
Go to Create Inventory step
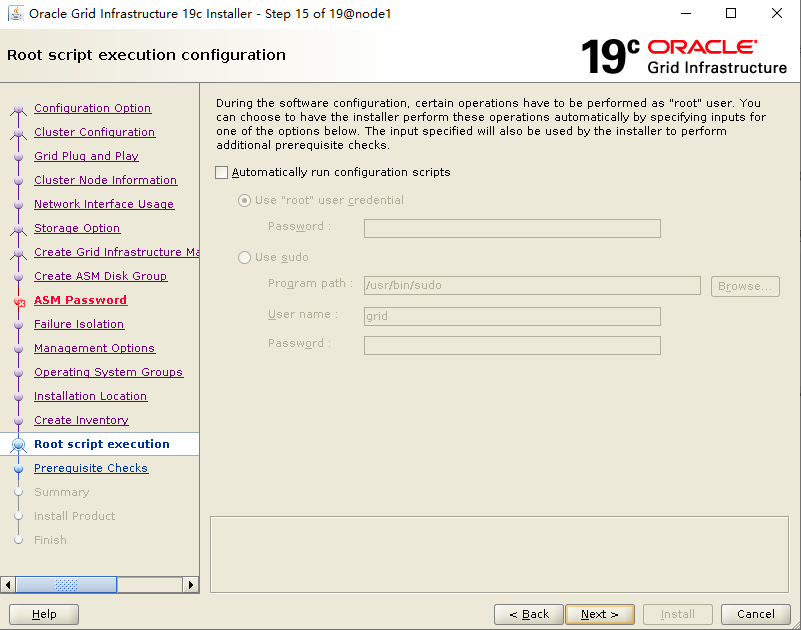tap(81, 421)
